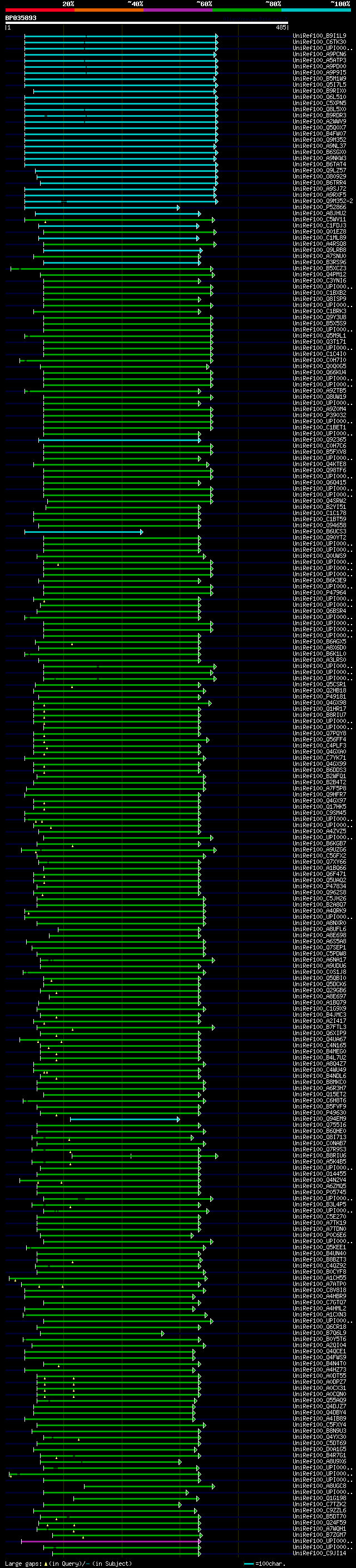Open hit UniRef100_Q6CR18
The image size is (356, 1568).
[x=319, y=1327]
